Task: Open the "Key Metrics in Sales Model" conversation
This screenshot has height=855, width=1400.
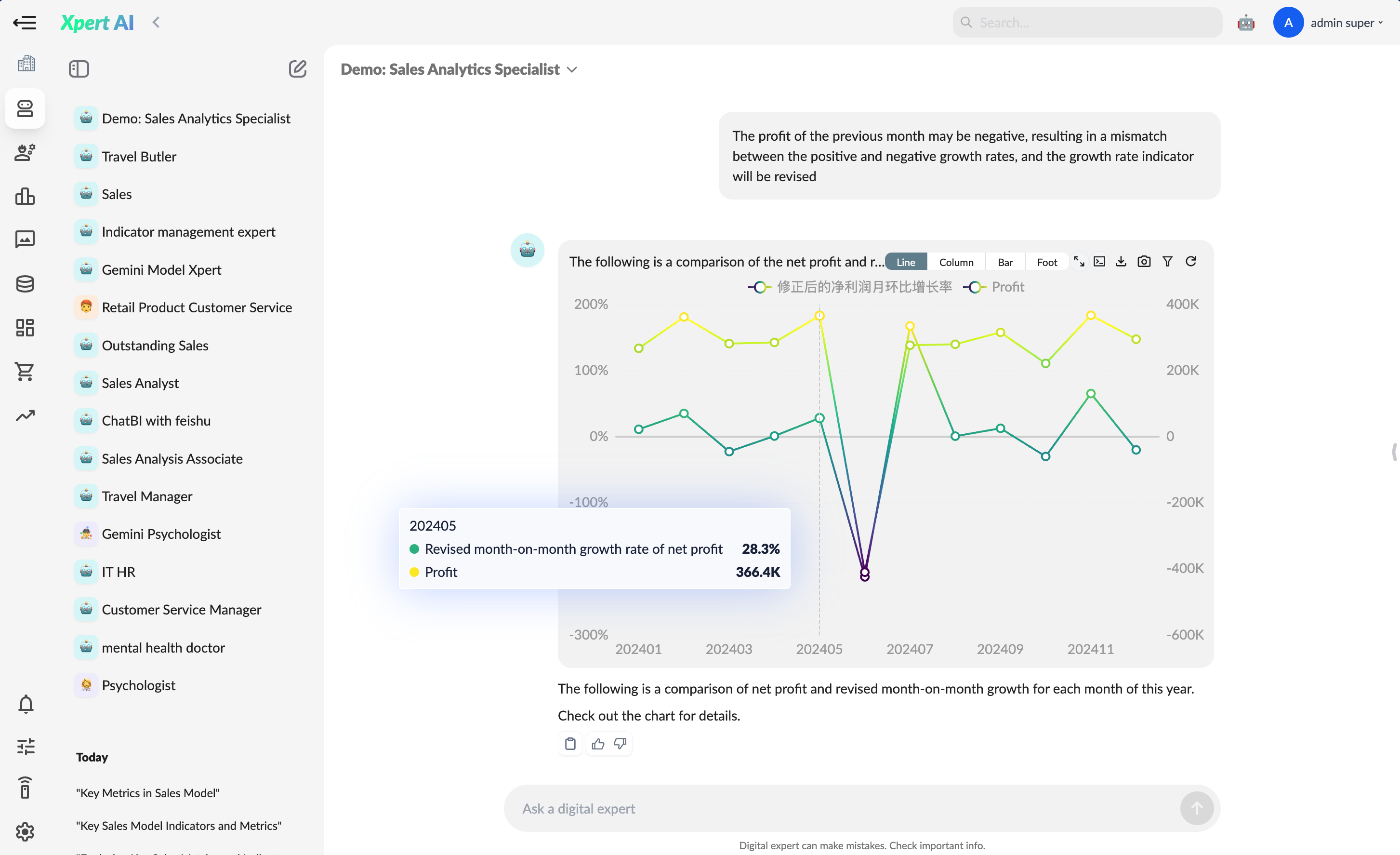Action: click(148, 792)
